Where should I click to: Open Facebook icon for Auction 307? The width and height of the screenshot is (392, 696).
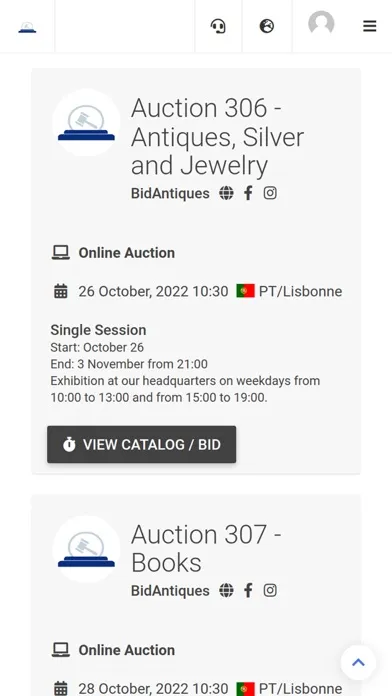coord(248,590)
